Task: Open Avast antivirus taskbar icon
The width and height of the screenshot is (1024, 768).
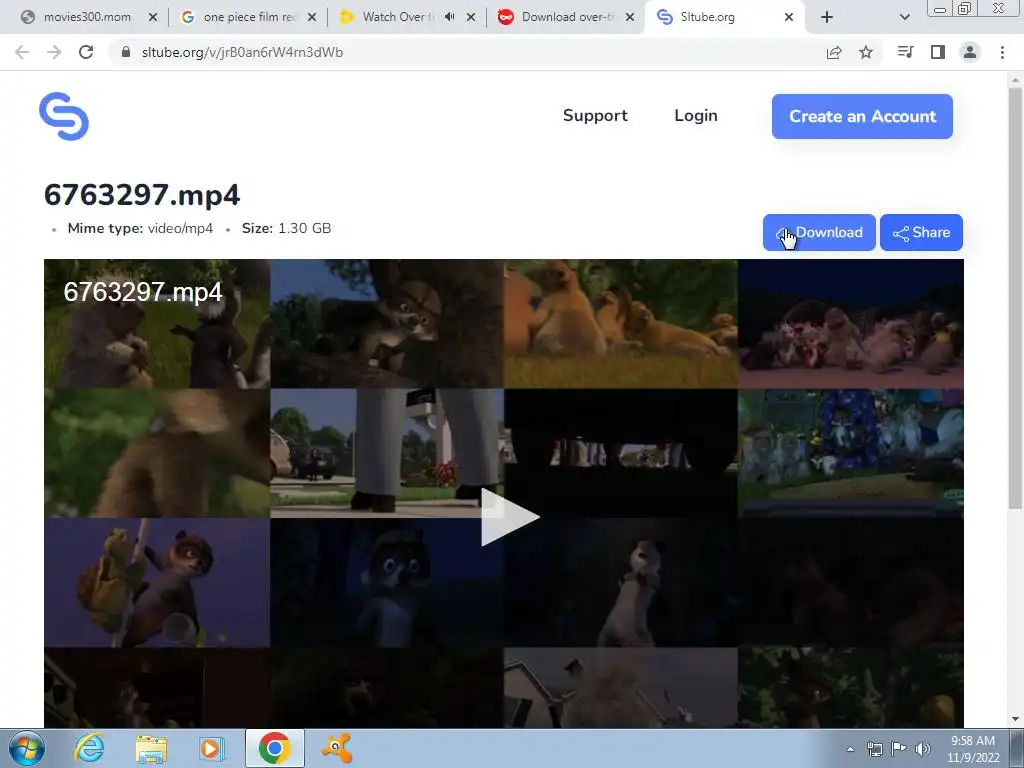Action: tap(337, 748)
